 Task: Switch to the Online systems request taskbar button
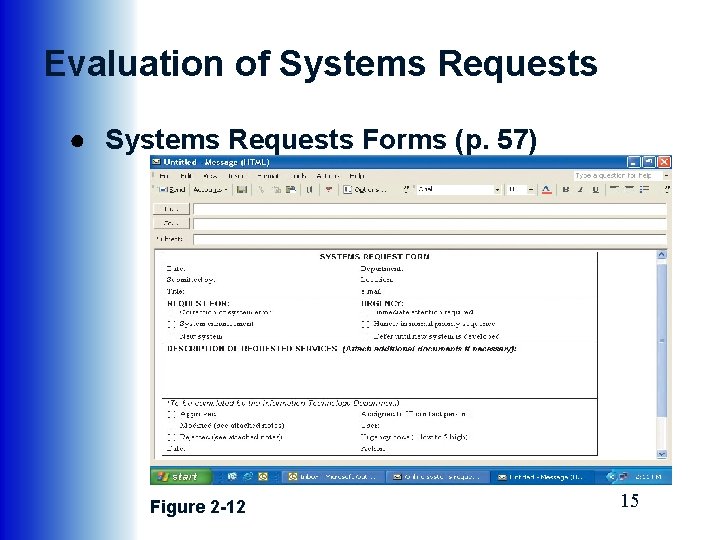pyautogui.click(x=437, y=477)
